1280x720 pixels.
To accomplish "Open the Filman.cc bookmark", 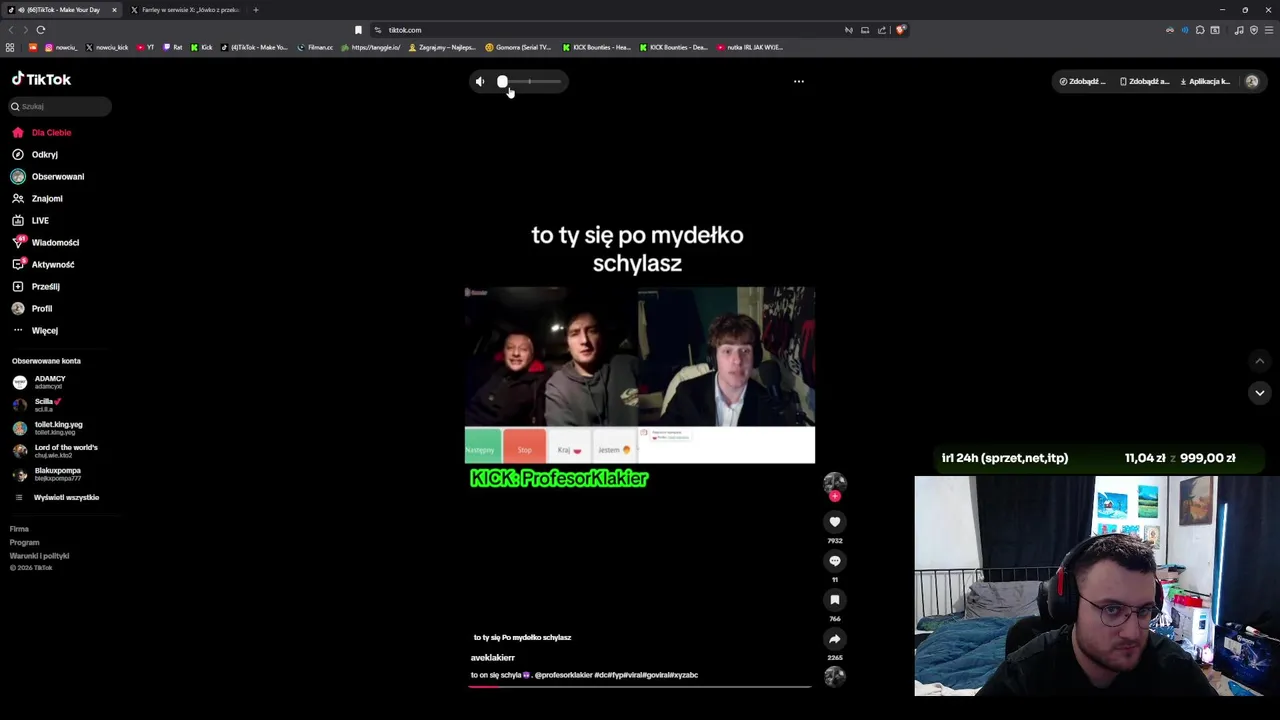I will pos(315,47).
